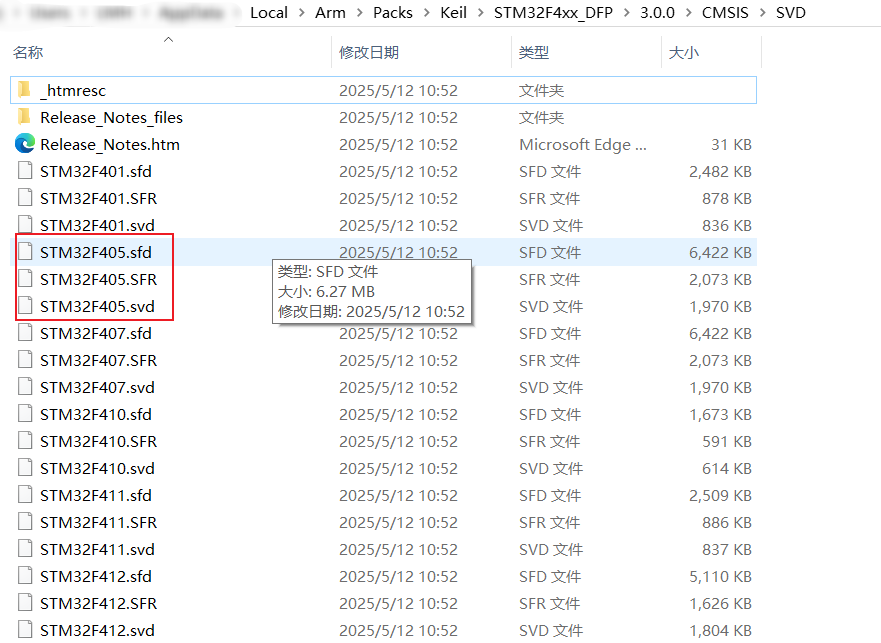Click the STM32F405.svd file icon
This screenshot has height=643, width=881.
tap(25, 306)
